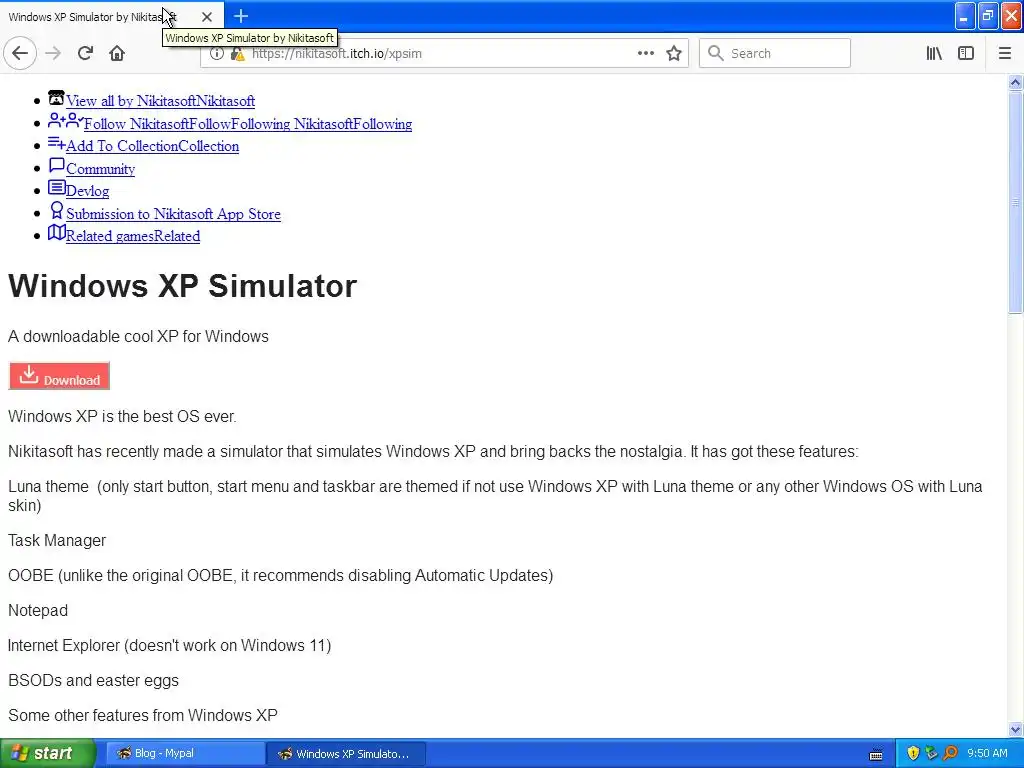Focus the browser Search box
Viewport: 1024px width, 768px height.
(775, 53)
